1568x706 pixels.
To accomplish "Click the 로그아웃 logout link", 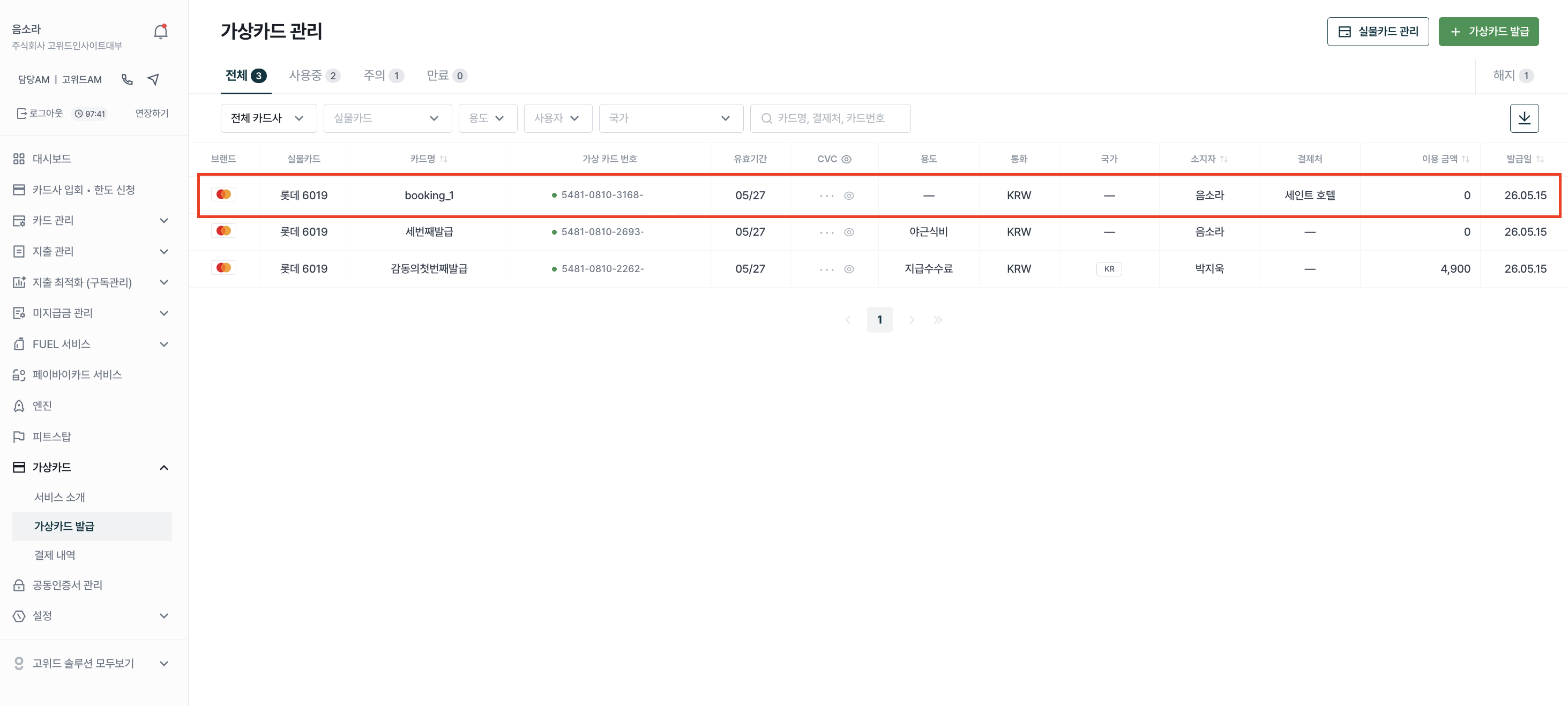I will (x=40, y=113).
